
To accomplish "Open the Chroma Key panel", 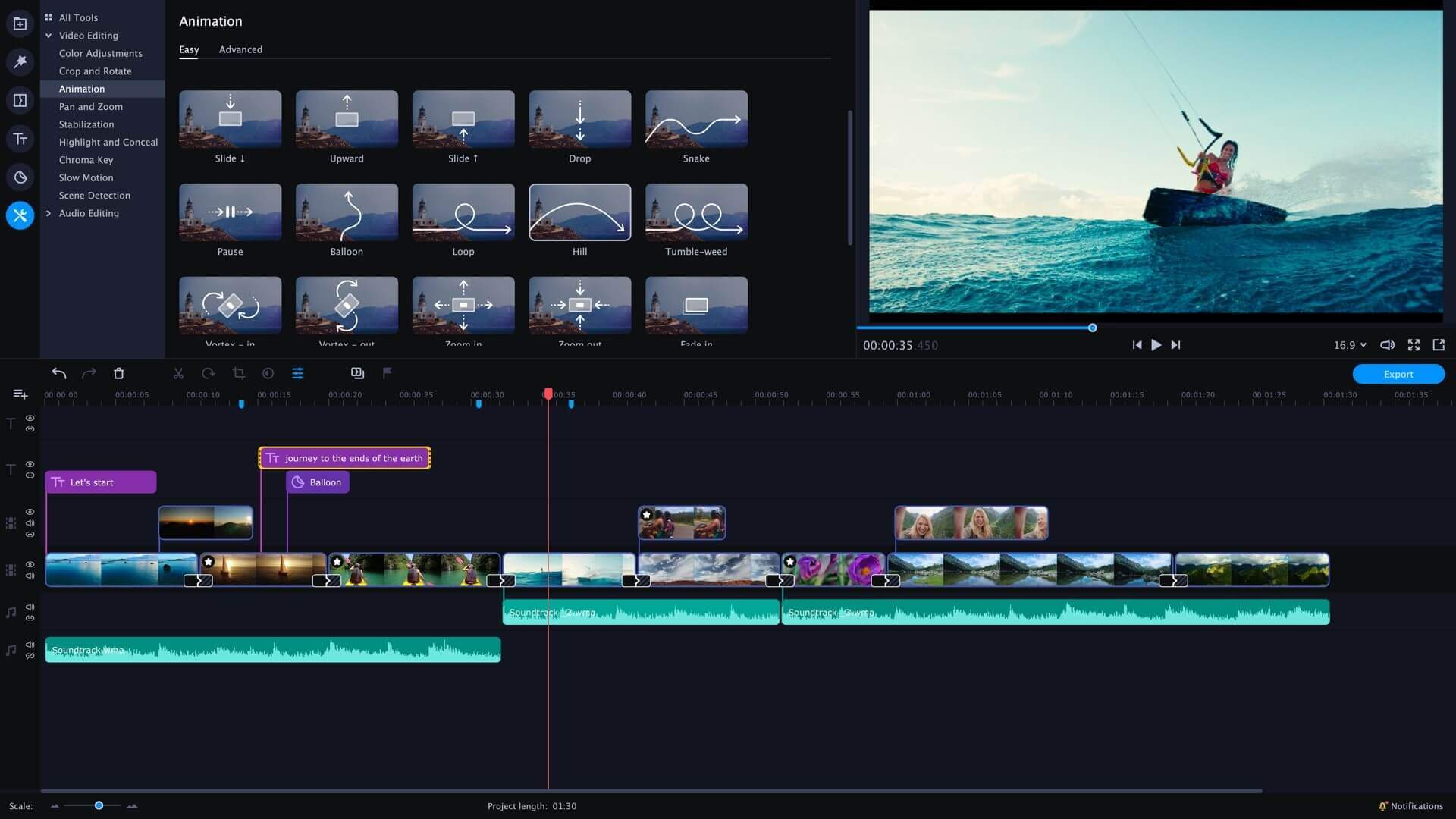I will 85,160.
